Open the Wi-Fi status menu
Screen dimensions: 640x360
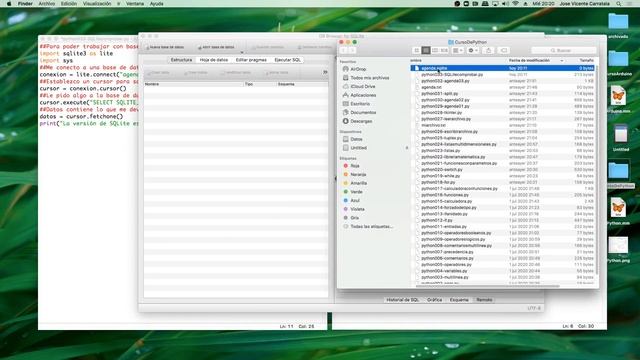point(515,4)
